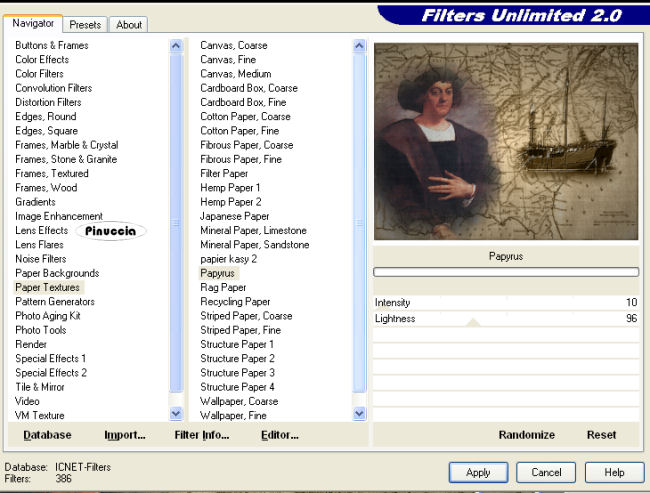Open Help for Filters Unlimited
The image size is (650, 493).
(614, 472)
